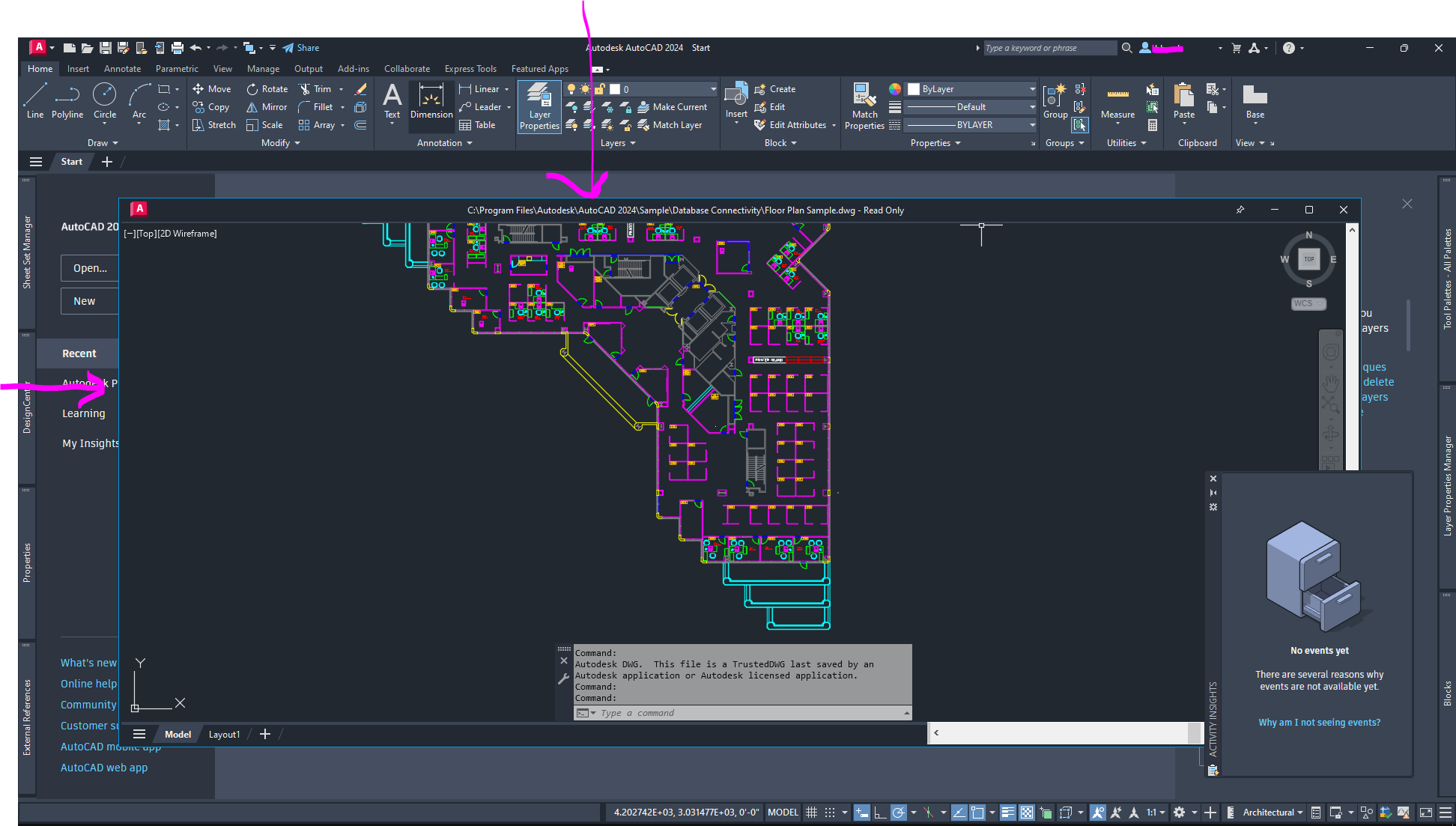Toggle MODEL space button in status bar

pos(783,813)
